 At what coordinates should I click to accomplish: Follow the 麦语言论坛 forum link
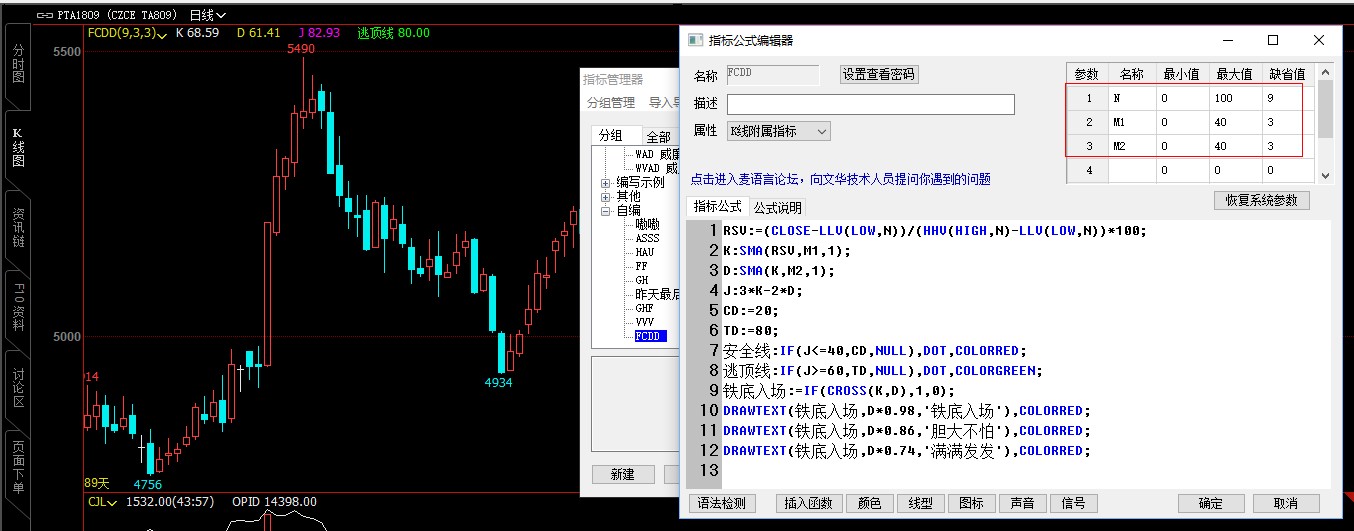840,179
